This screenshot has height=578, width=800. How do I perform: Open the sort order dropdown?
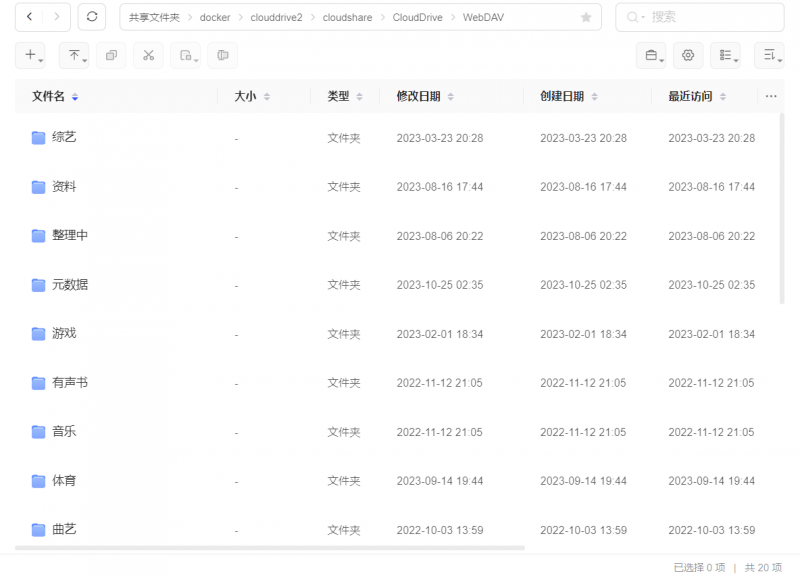coord(769,56)
